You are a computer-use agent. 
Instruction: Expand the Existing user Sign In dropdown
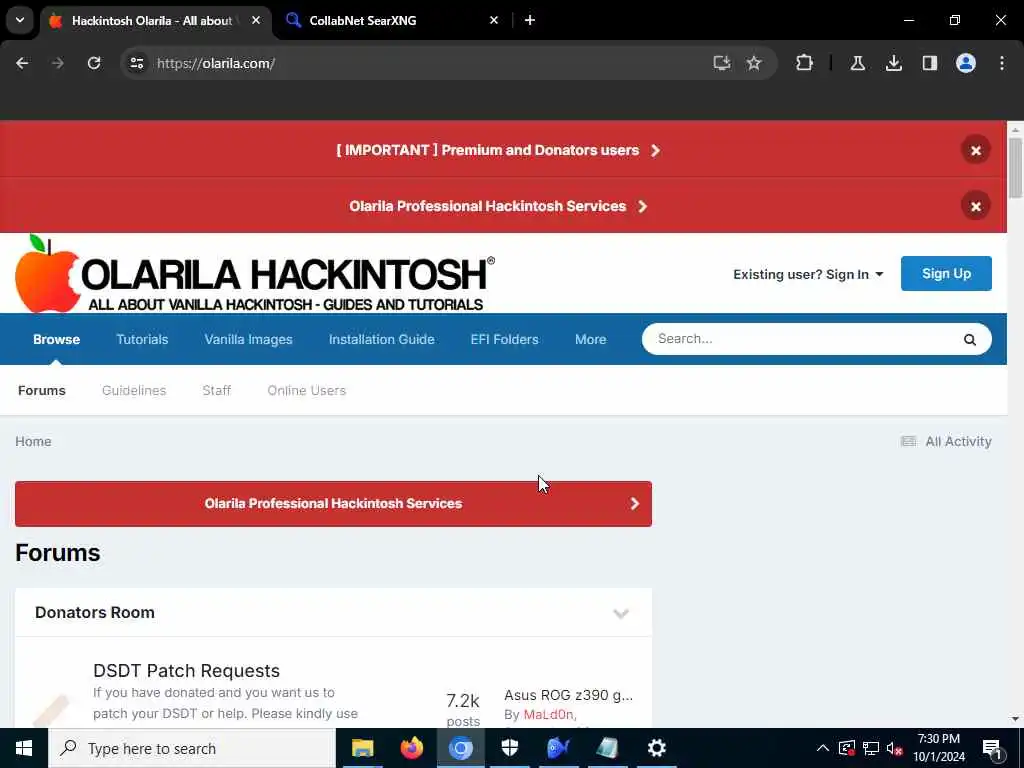tap(808, 274)
